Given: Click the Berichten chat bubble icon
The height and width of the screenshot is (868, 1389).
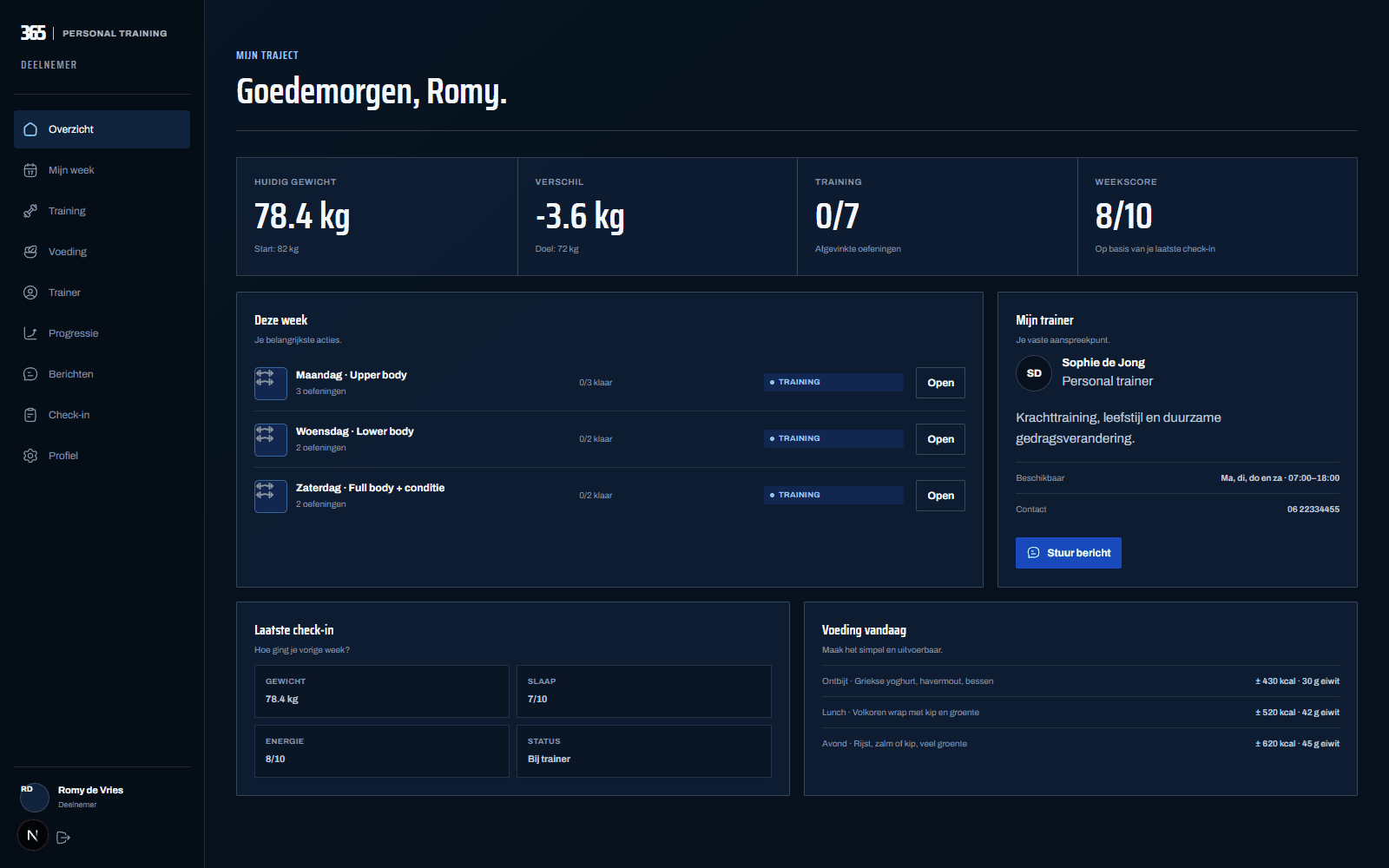Looking at the screenshot, I should coord(30,374).
